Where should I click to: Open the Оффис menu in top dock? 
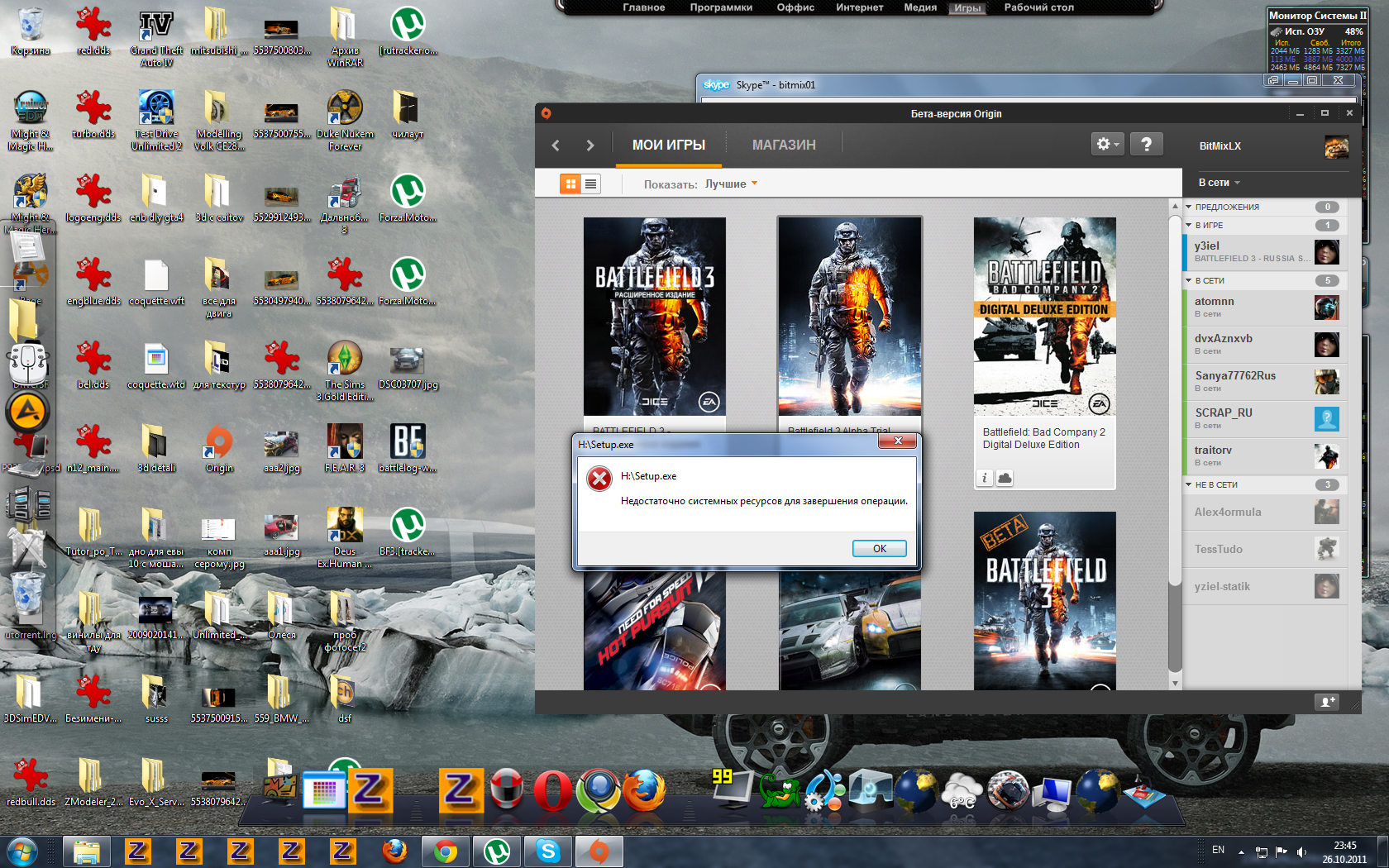795,7
